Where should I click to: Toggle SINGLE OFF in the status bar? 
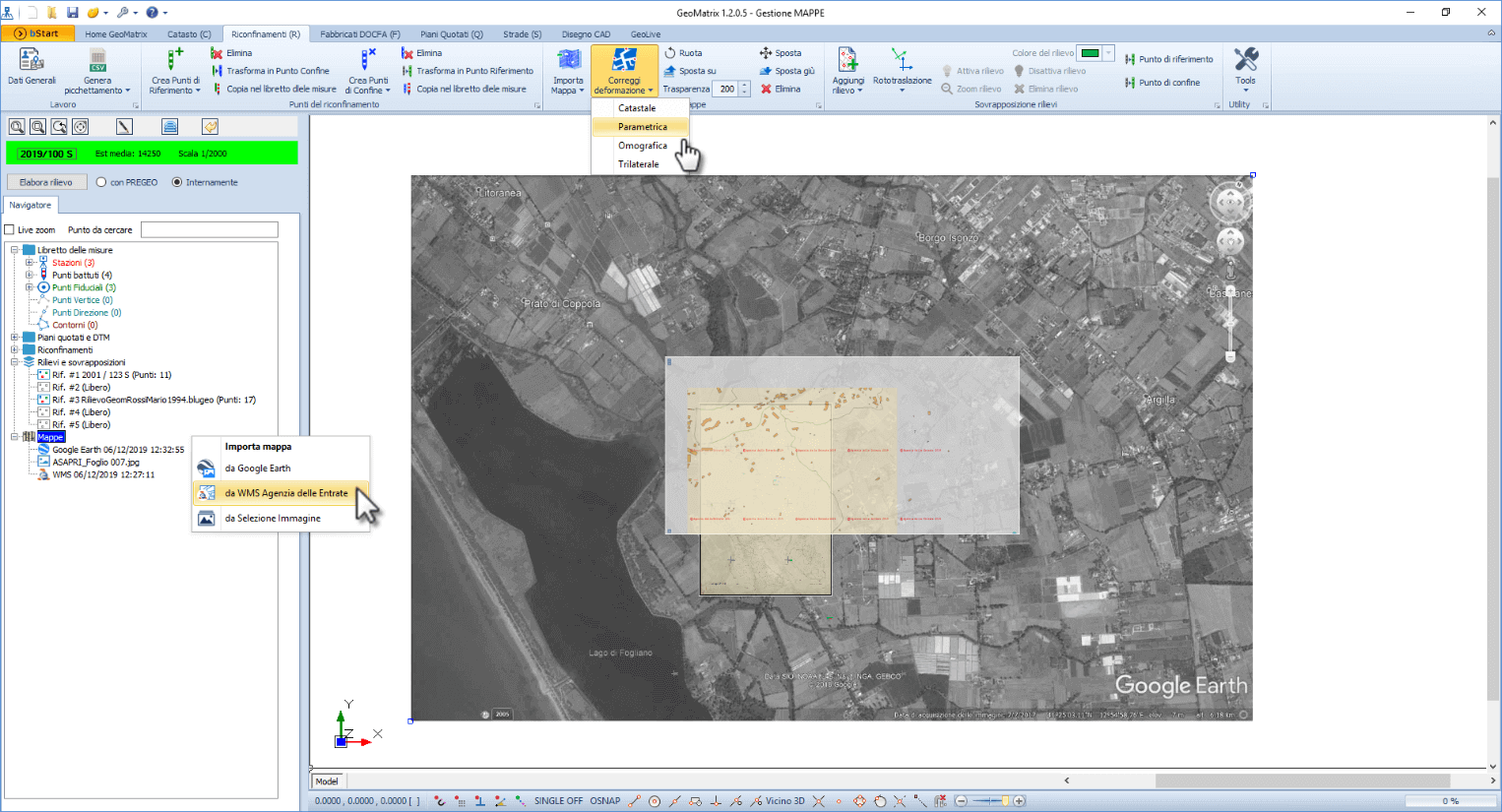558,801
